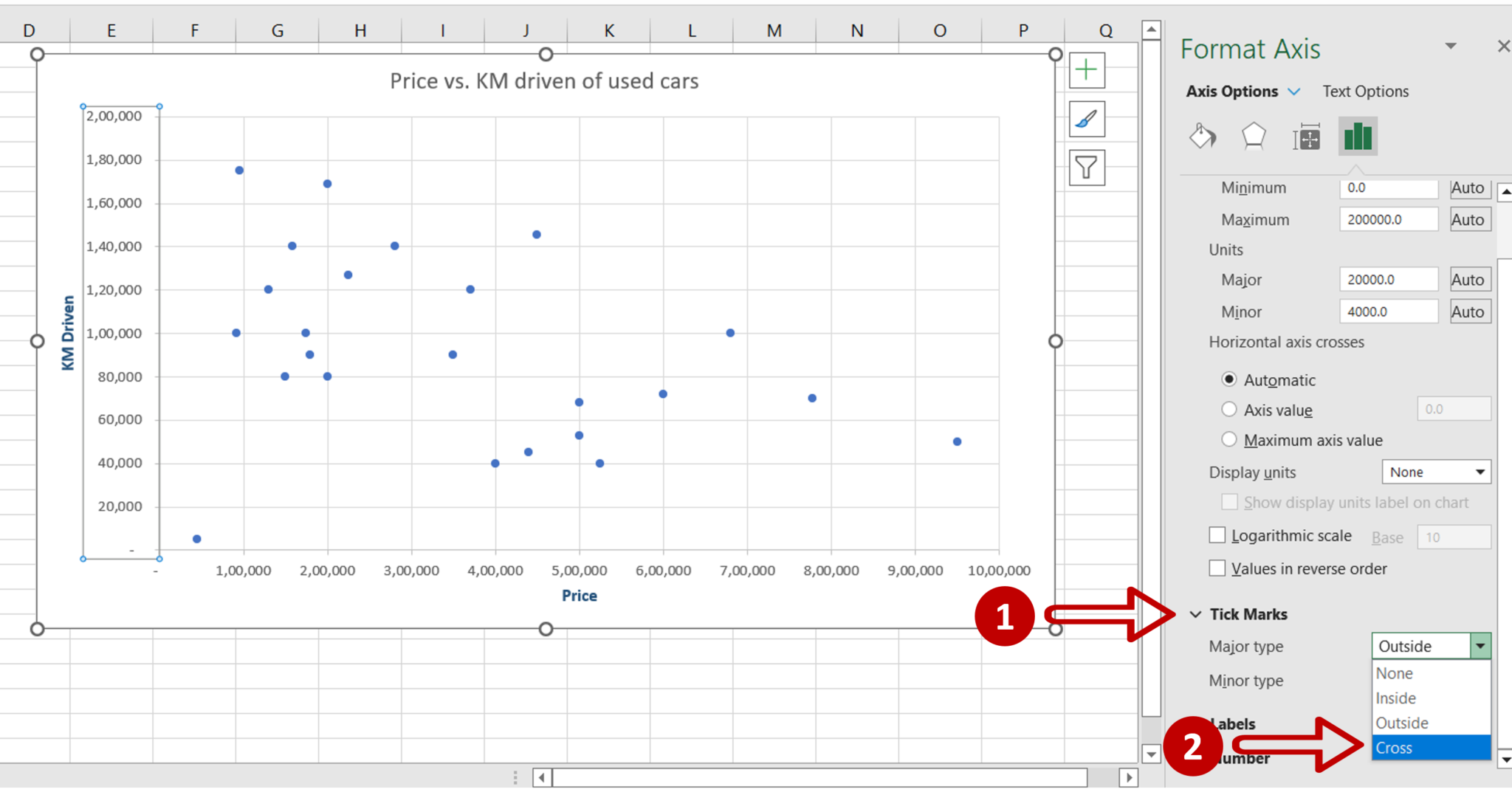Open the Chart Filters funnel icon

pos(1086,168)
